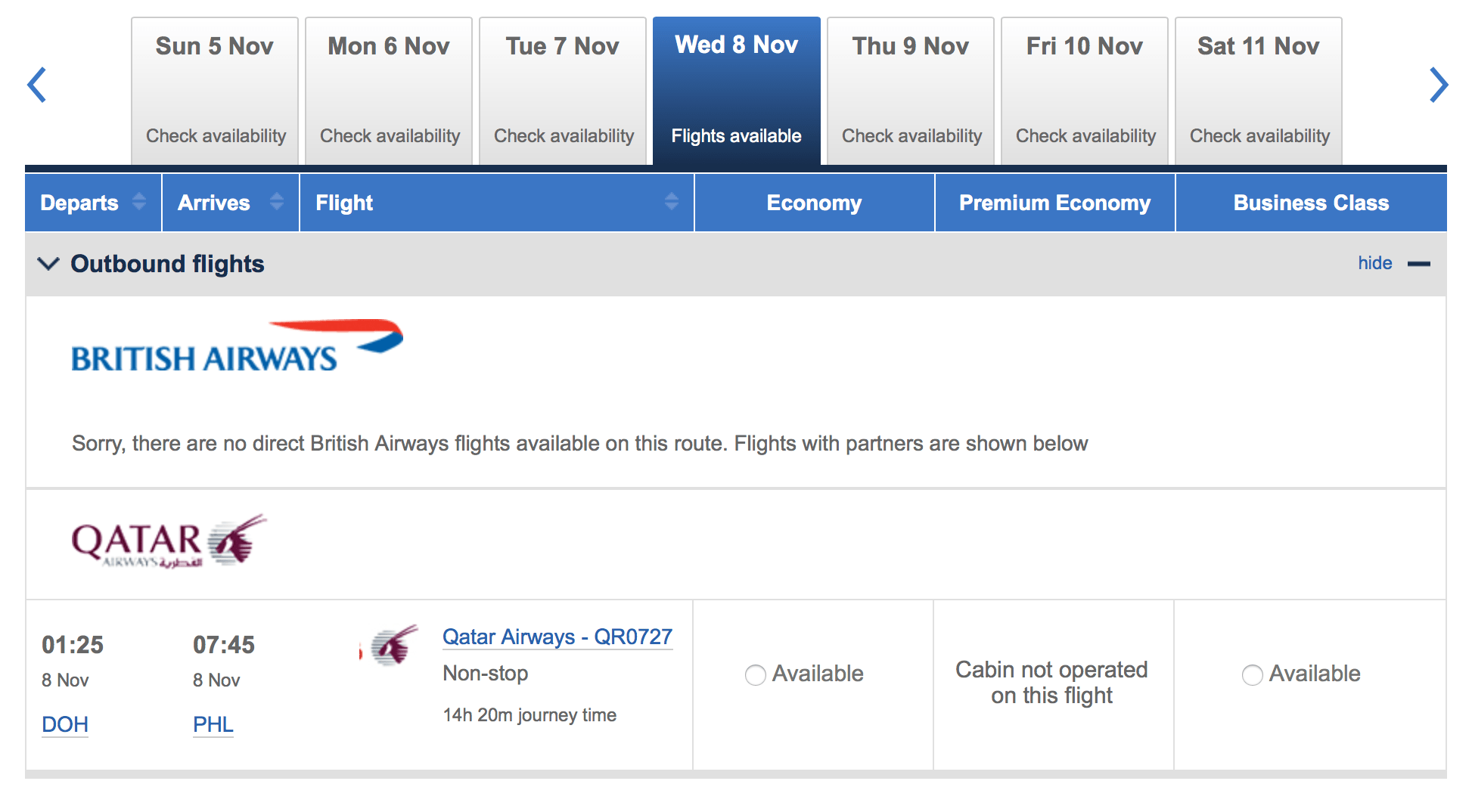The image size is (1472, 812).
Task: Sort flights by Departs column arrows
Action: pyautogui.click(x=139, y=203)
